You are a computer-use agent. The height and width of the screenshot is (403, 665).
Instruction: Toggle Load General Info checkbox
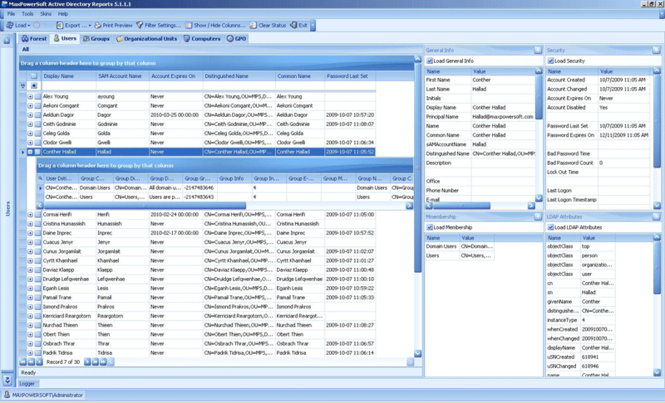[x=430, y=61]
